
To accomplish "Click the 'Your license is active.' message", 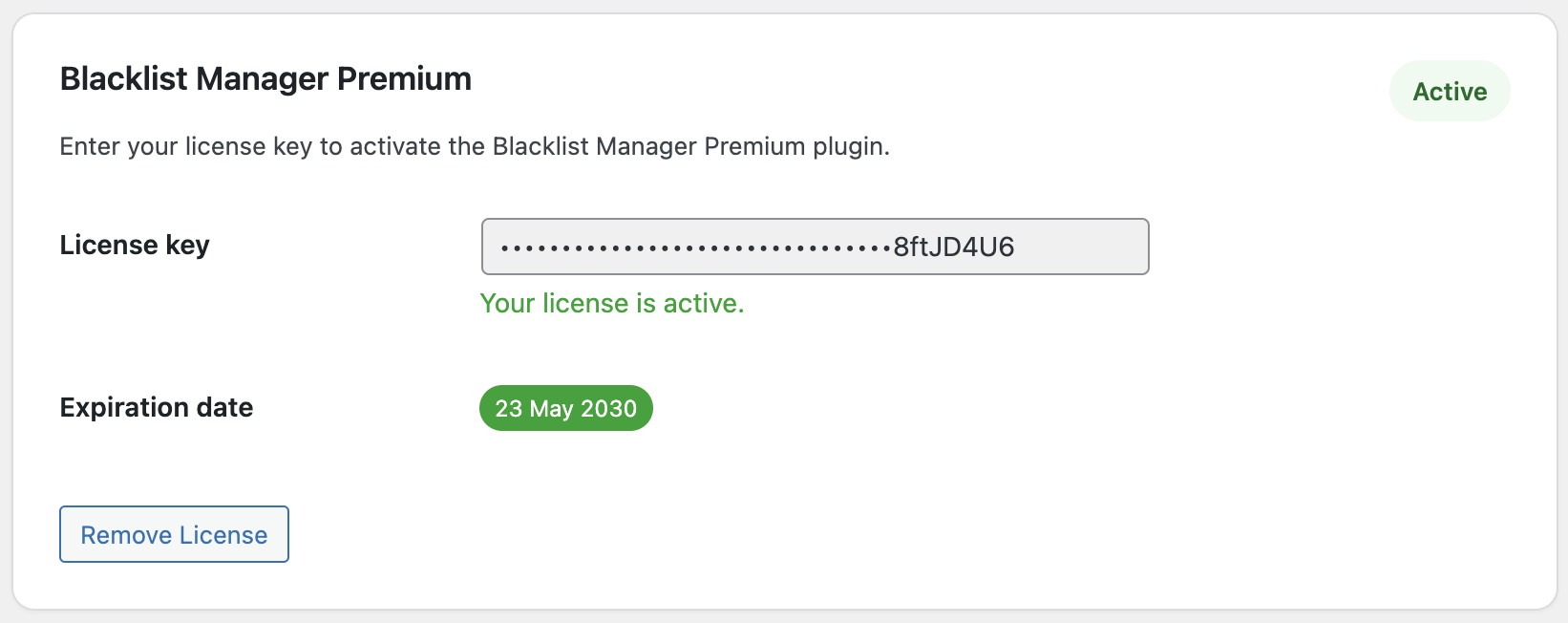I will [612, 303].
